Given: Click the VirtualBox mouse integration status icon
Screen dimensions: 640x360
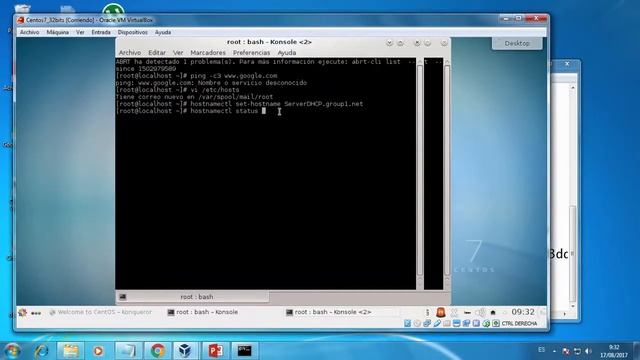Looking at the screenshot, I should [486, 323].
